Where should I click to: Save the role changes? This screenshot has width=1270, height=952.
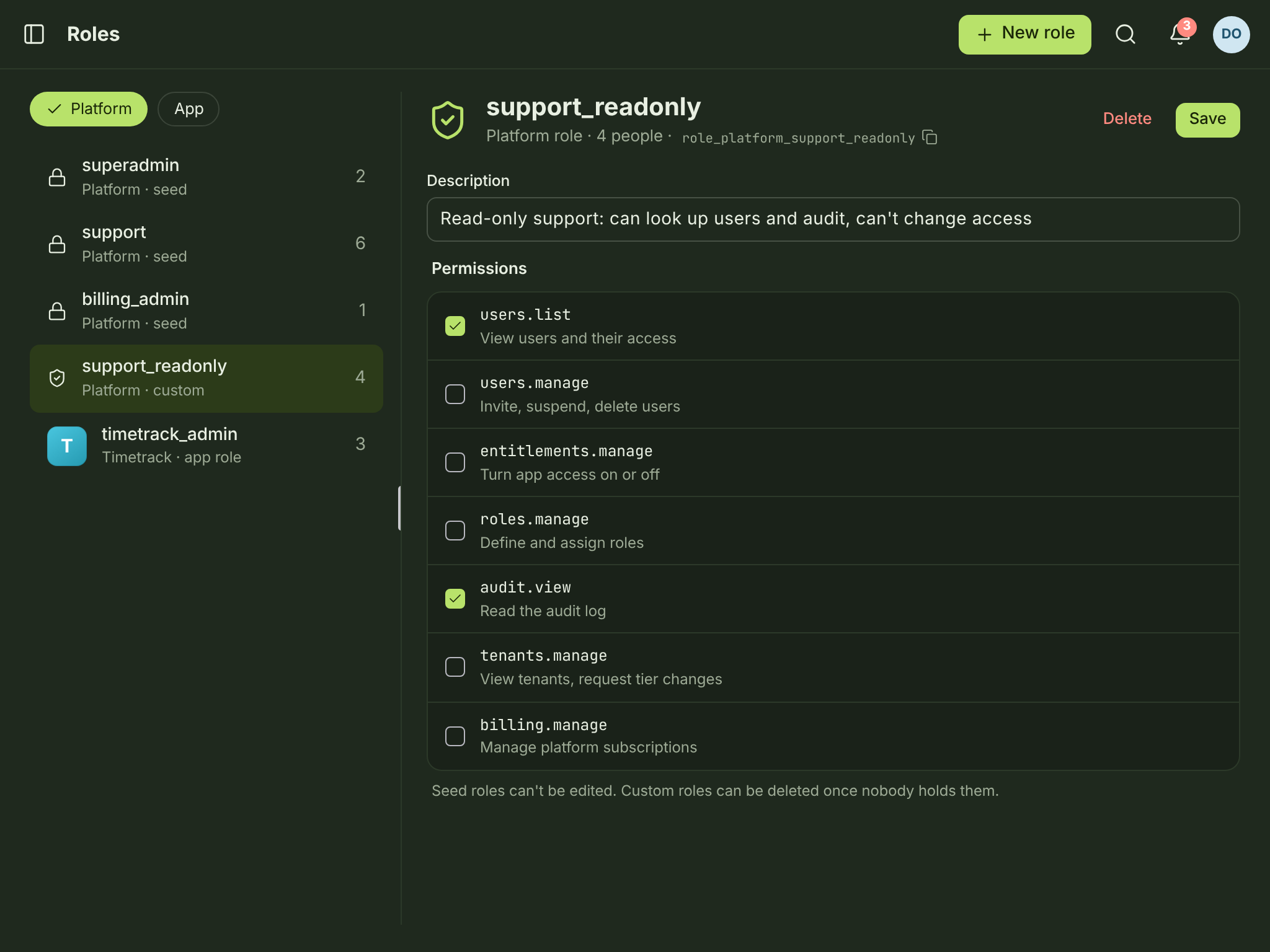[x=1207, y=120]
